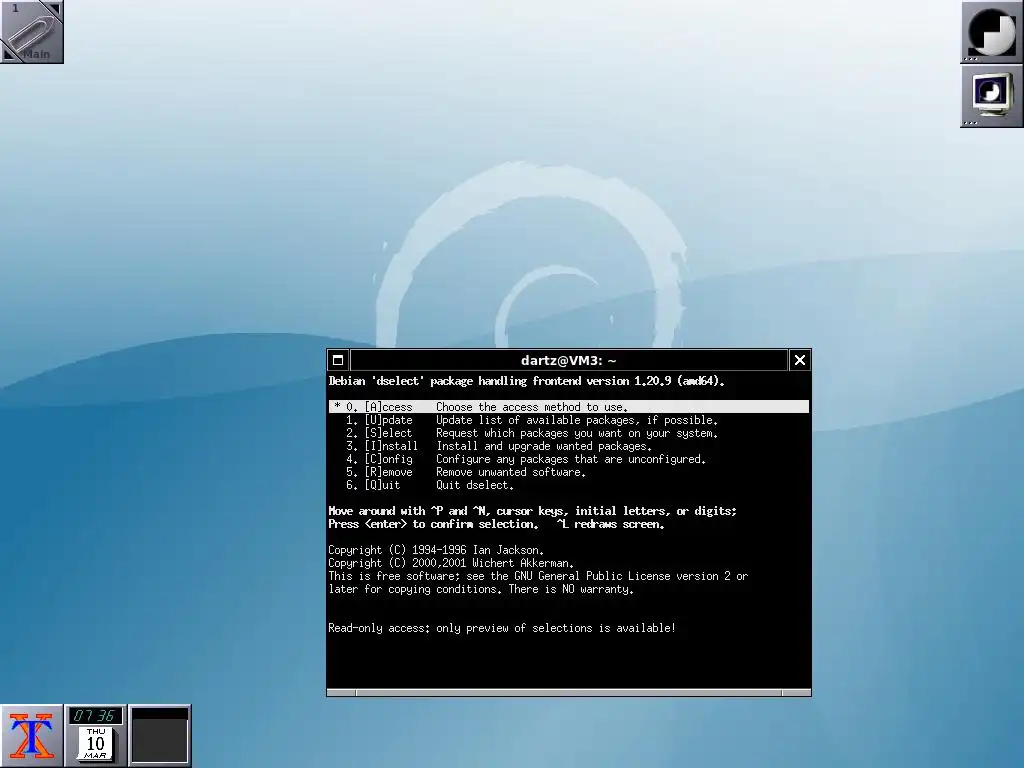Open the clock calendar showing THU 10 MAR
Viewport: 1024px width, 768px height.
[x=95, y=735]
